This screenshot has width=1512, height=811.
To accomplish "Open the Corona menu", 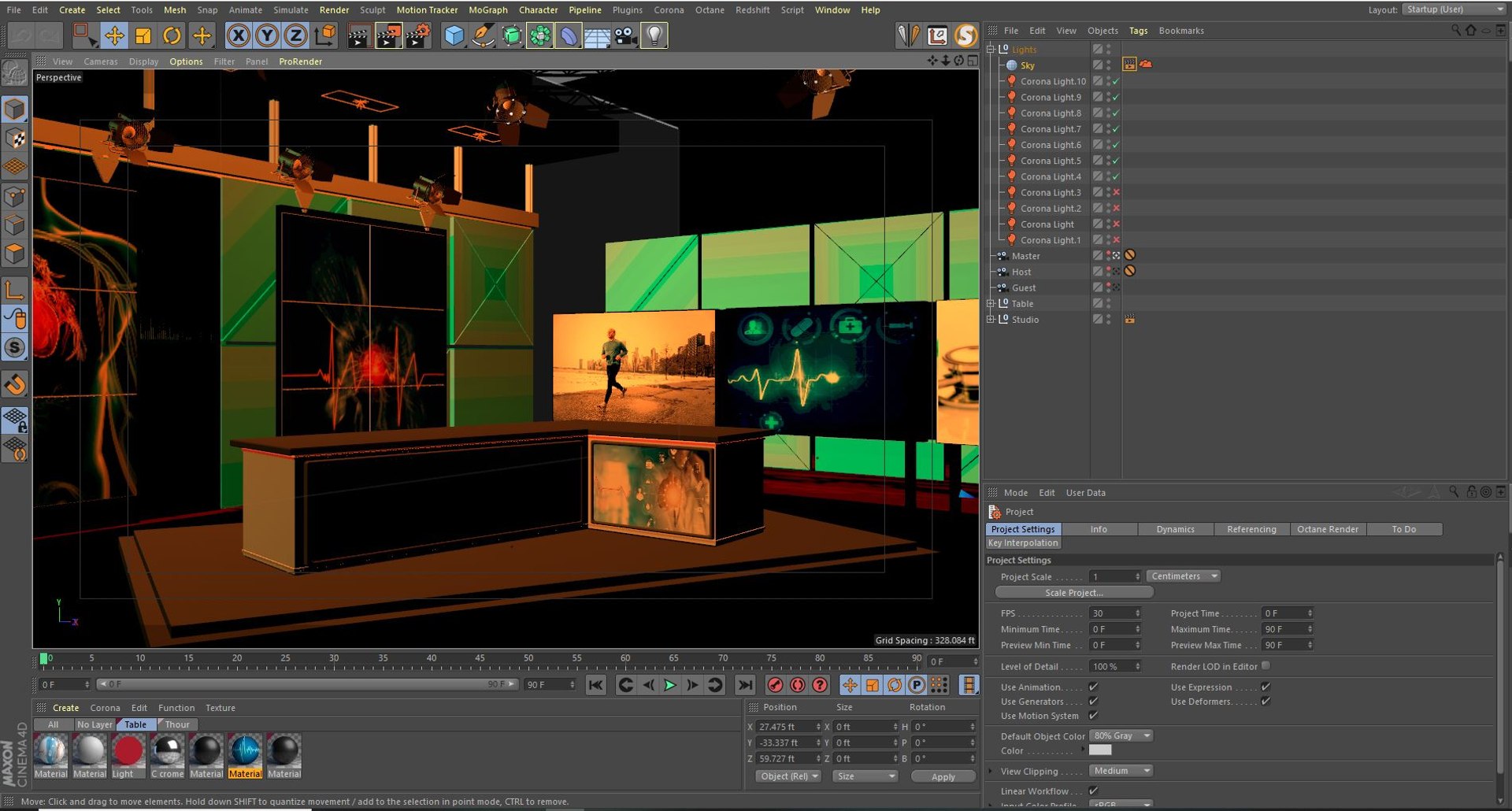I will [x=669, y=9].
